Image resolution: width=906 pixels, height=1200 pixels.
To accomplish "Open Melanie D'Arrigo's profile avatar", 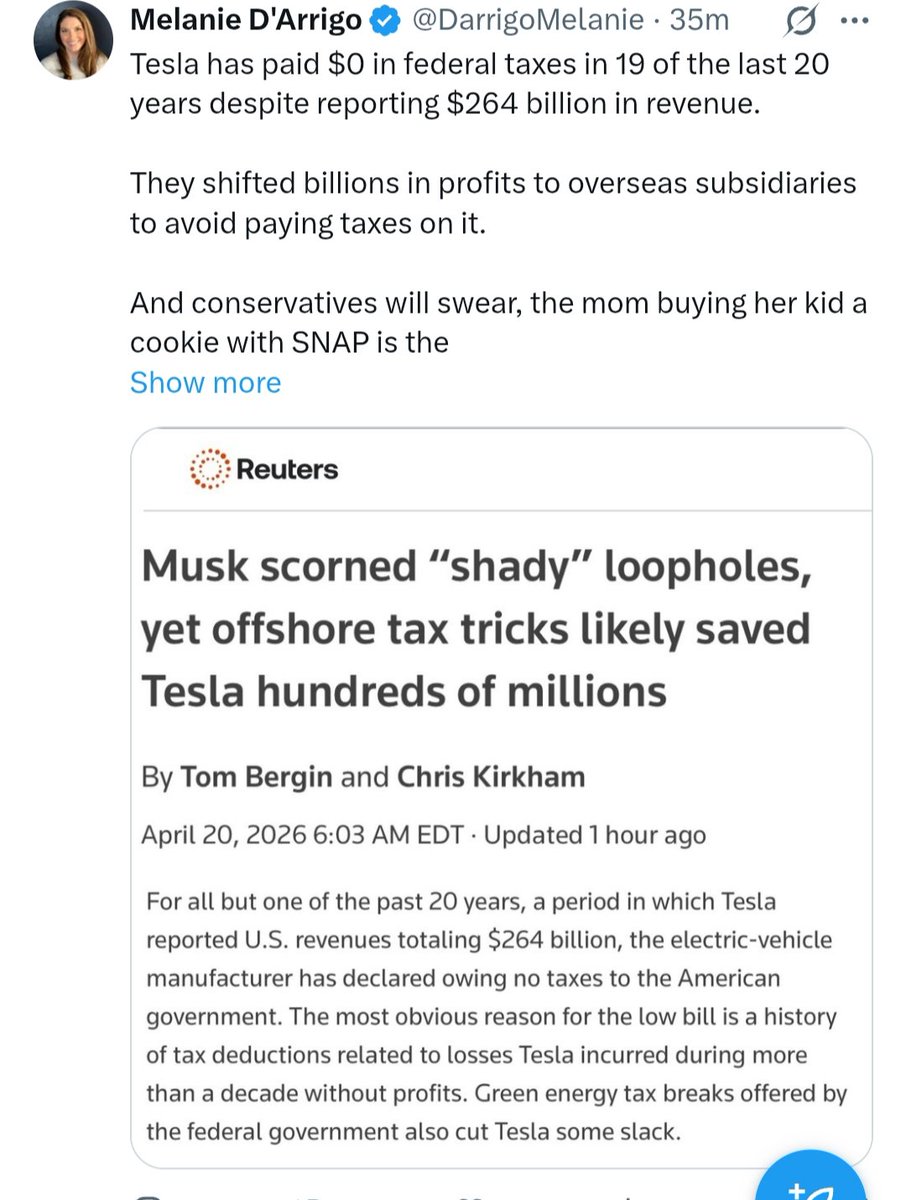I will point(71,40).
